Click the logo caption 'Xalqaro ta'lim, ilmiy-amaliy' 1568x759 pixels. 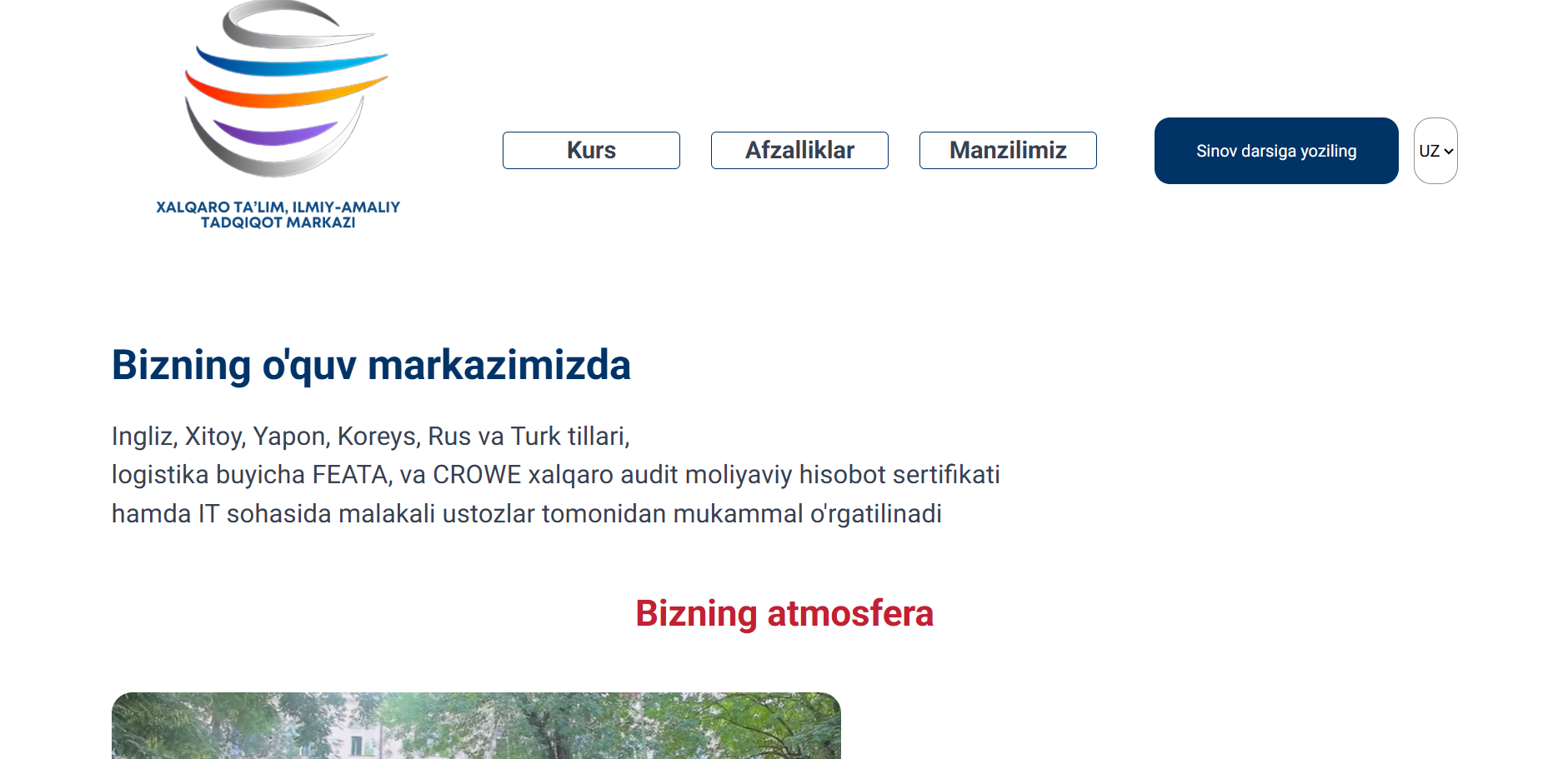pyautogui.click(x=278, y=207)
